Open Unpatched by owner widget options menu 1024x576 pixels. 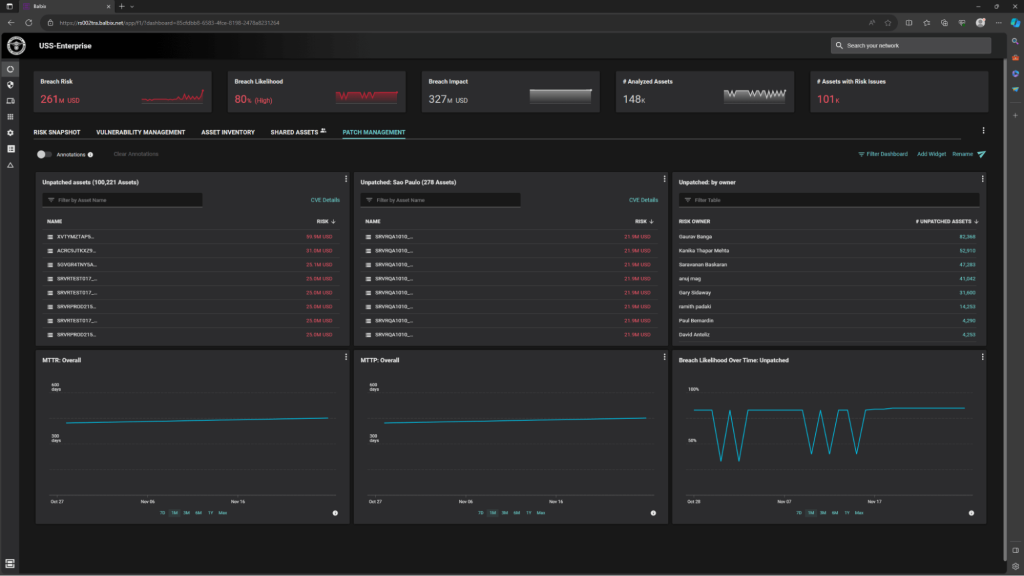(982, 179)
